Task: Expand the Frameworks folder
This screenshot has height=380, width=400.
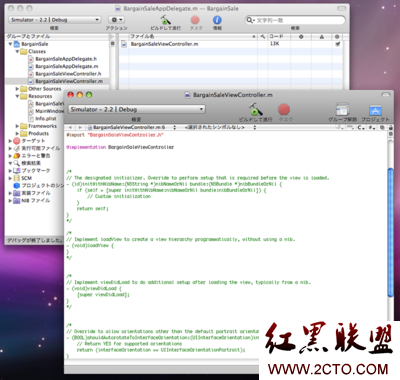Action: 17,126
